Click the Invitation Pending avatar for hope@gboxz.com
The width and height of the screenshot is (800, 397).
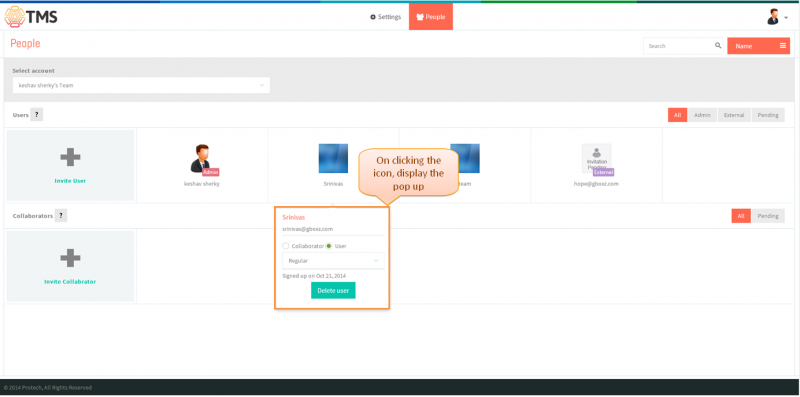596,158
